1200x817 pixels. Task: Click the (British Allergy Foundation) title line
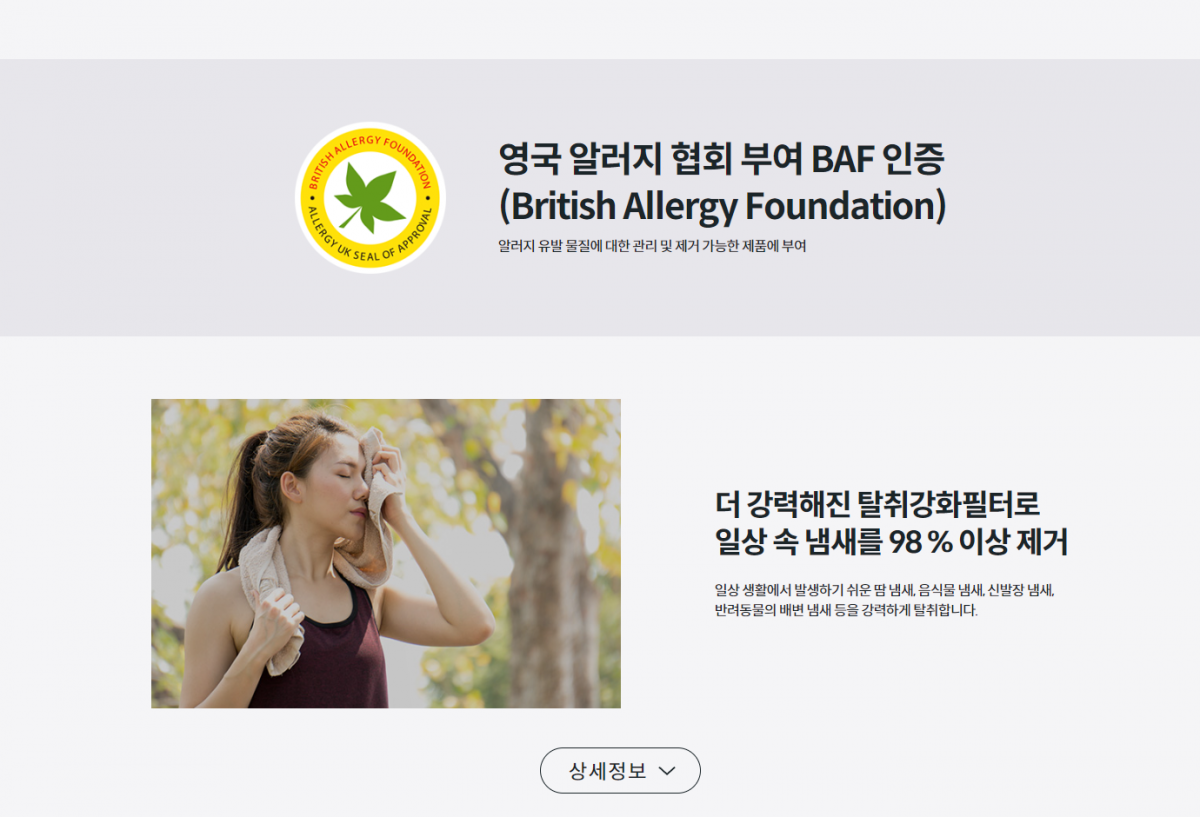pos(722,205)
